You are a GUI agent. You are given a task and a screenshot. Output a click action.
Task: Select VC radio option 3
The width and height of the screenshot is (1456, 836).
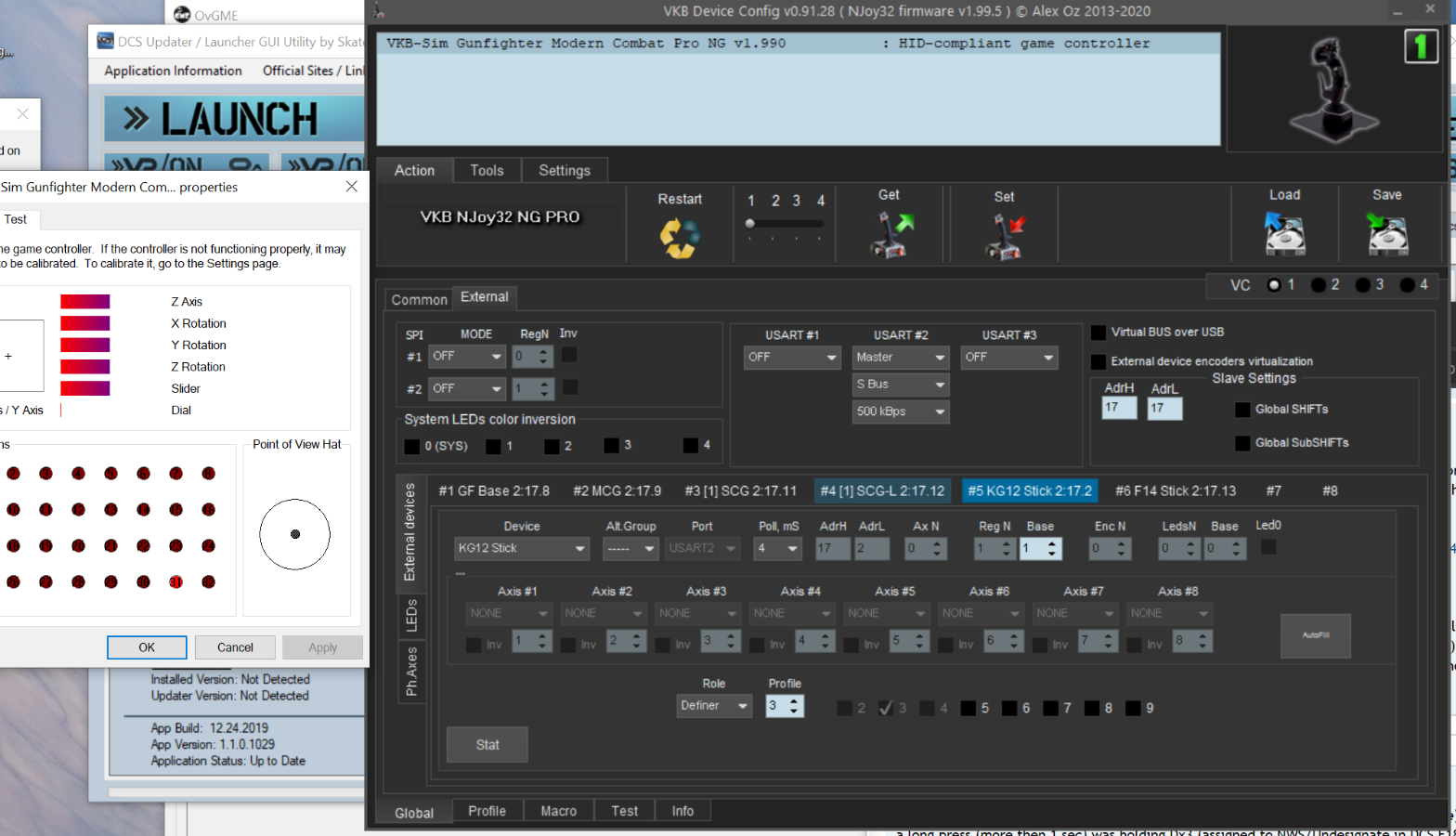(1363, 285)
